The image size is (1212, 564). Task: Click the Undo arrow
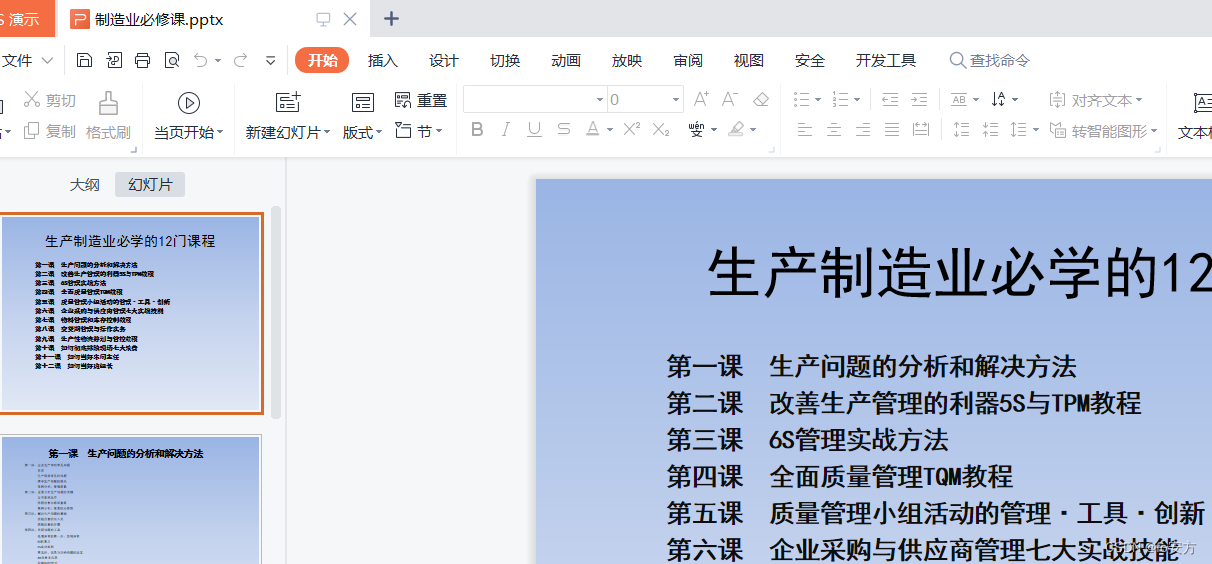pyautogui.click(x=201, y=61)
